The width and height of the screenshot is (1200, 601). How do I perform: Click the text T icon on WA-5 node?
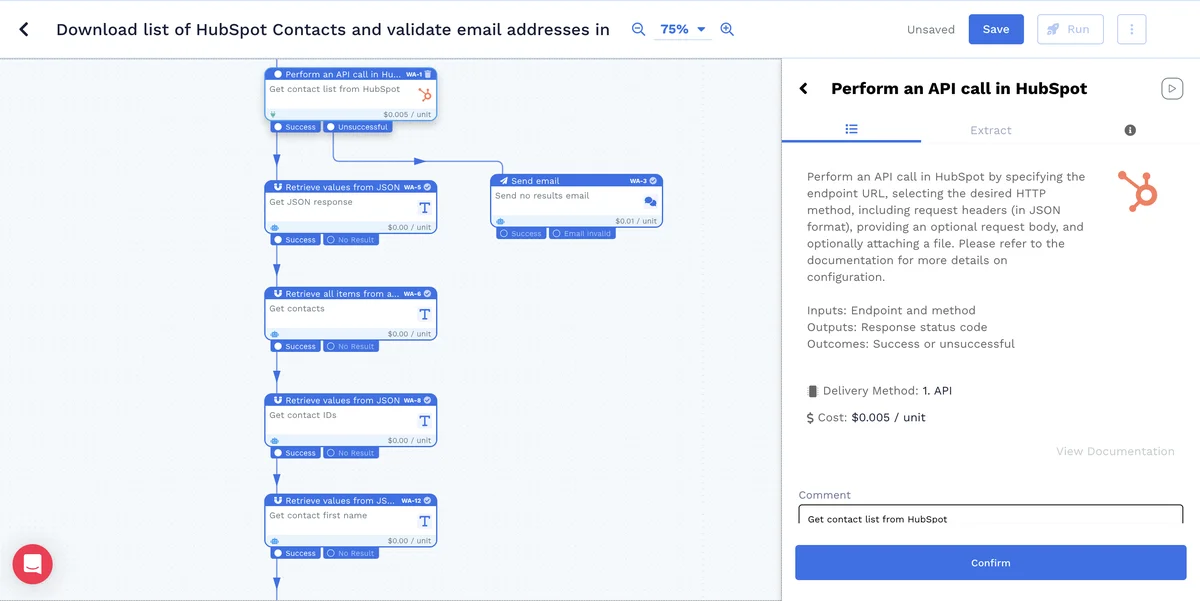(x=425, y=208)
